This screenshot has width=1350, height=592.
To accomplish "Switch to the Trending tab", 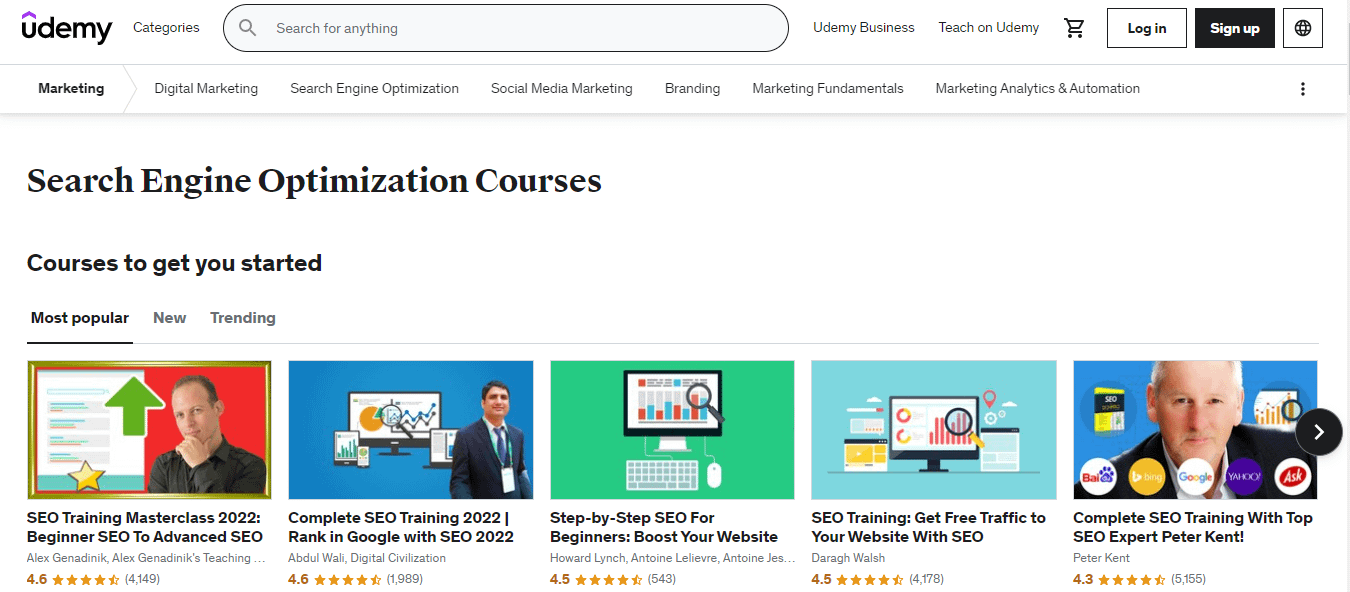I will (243, 318).
